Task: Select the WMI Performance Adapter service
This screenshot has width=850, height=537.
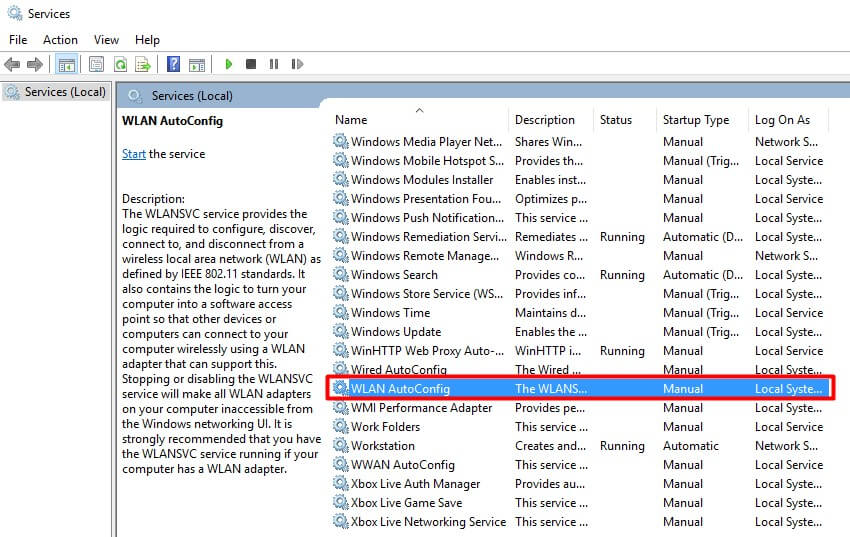Action: 579,407
